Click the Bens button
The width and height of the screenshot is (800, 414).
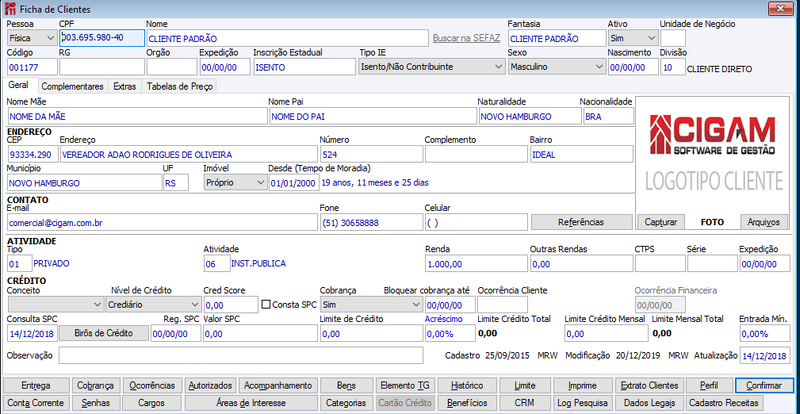[x=346, y=385]
